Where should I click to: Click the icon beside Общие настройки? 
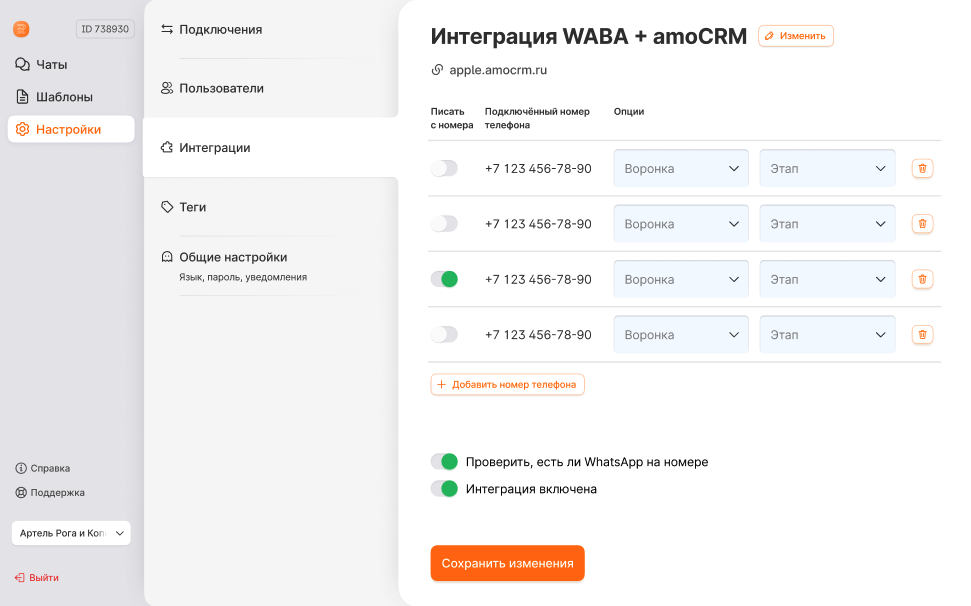167,257
